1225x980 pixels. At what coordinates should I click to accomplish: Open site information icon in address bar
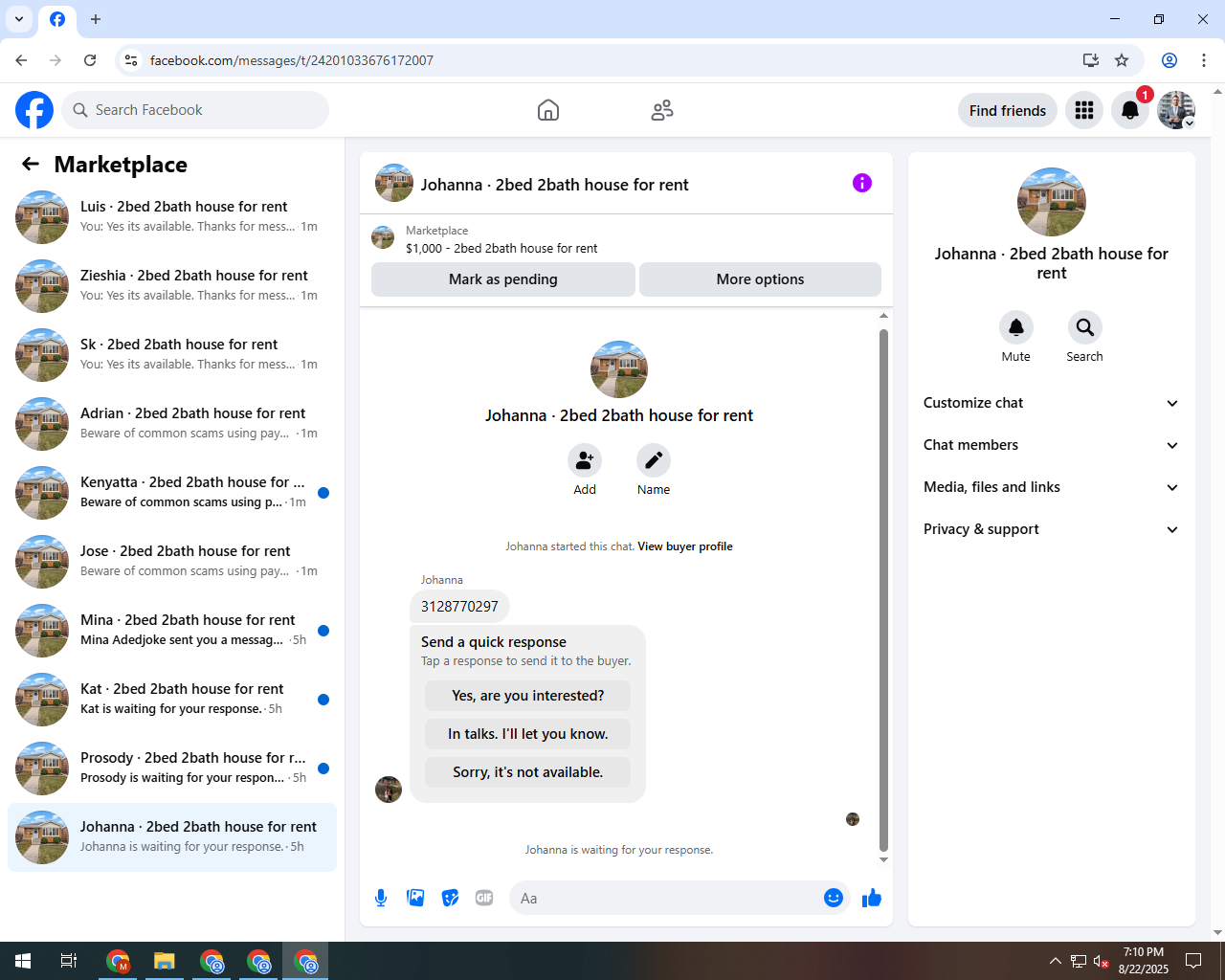(x=132, y=60)
